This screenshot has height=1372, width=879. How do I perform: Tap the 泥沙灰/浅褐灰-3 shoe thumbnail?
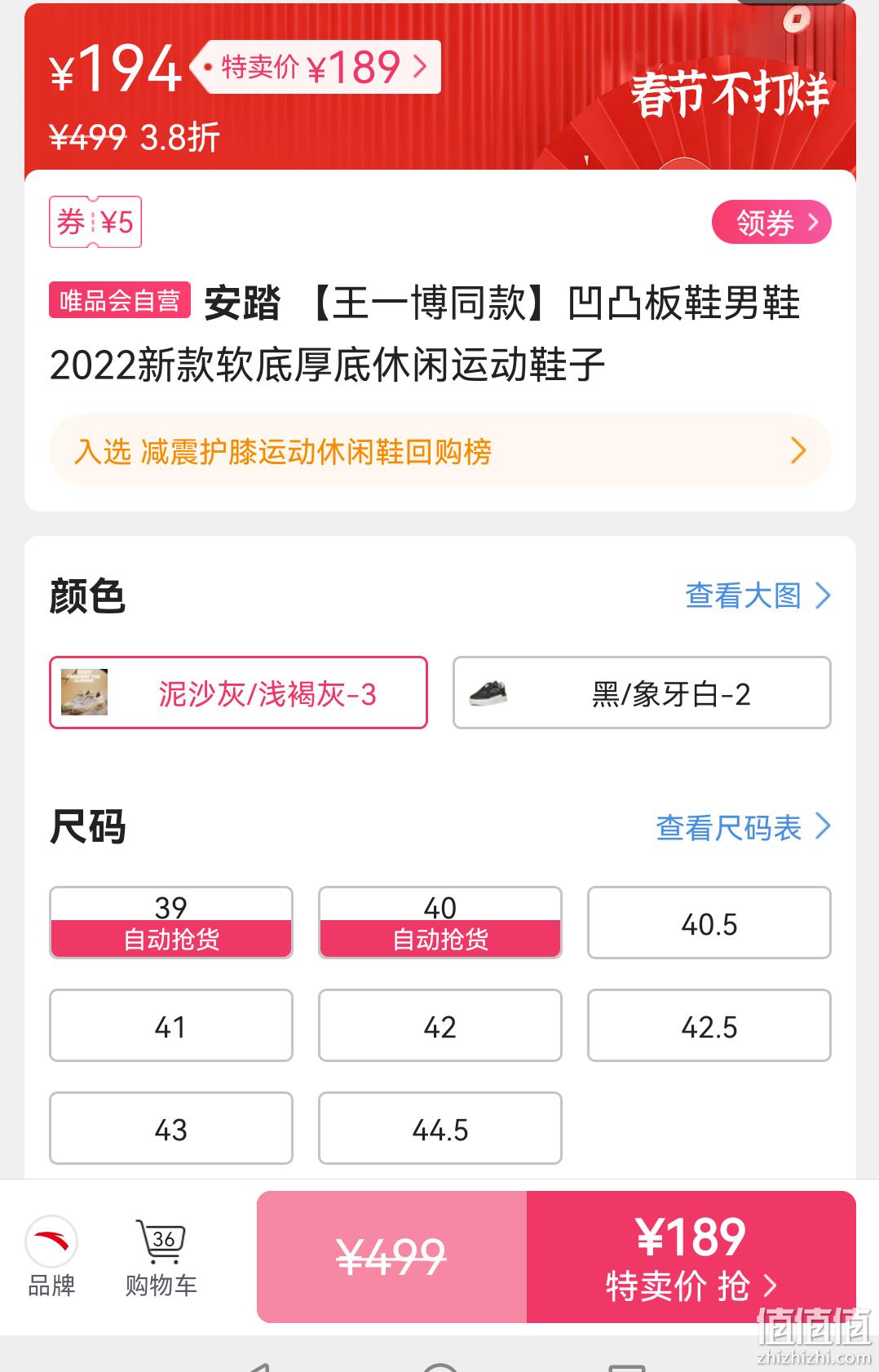pos(84,693)
